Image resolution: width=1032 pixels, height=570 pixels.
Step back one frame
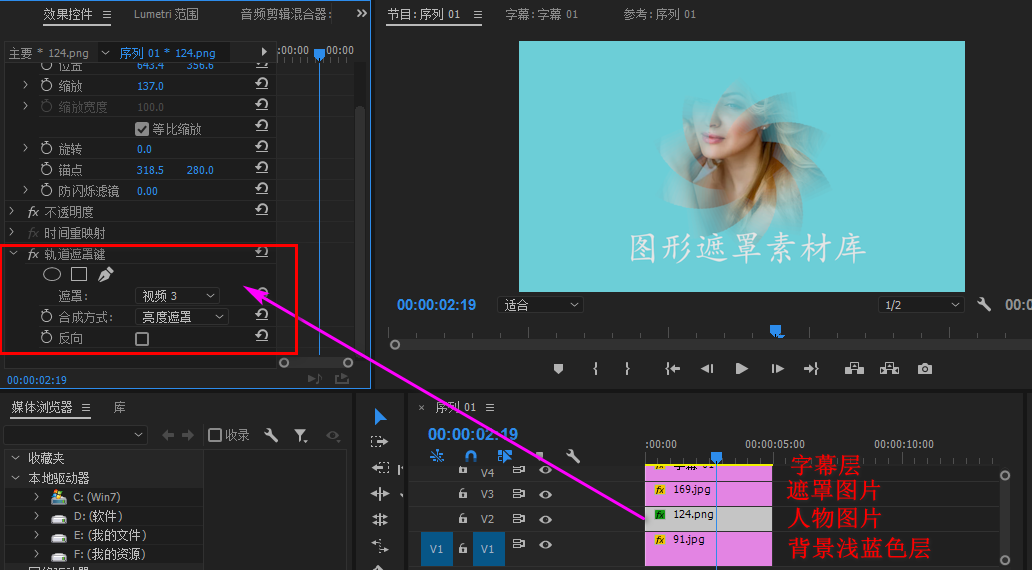pyautogui.click(x=707, y=369)
